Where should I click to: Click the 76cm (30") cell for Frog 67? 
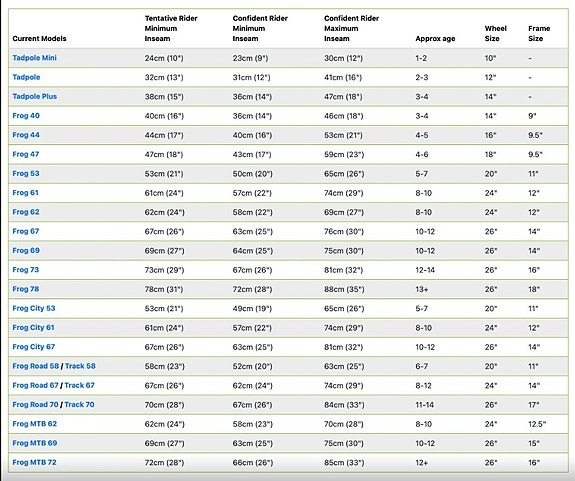coord(344,231)
